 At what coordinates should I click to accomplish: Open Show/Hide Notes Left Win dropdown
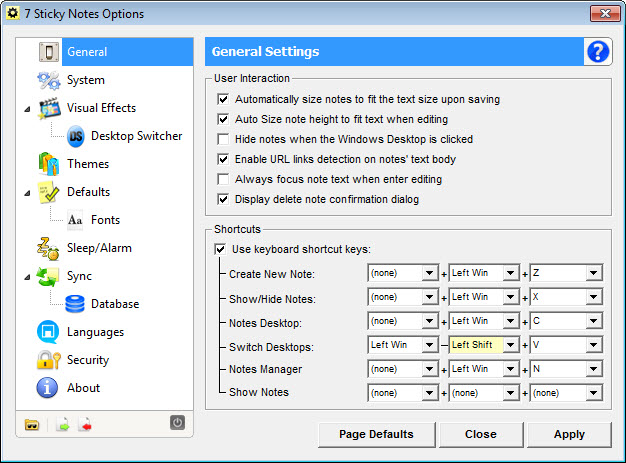pos(510,297)
